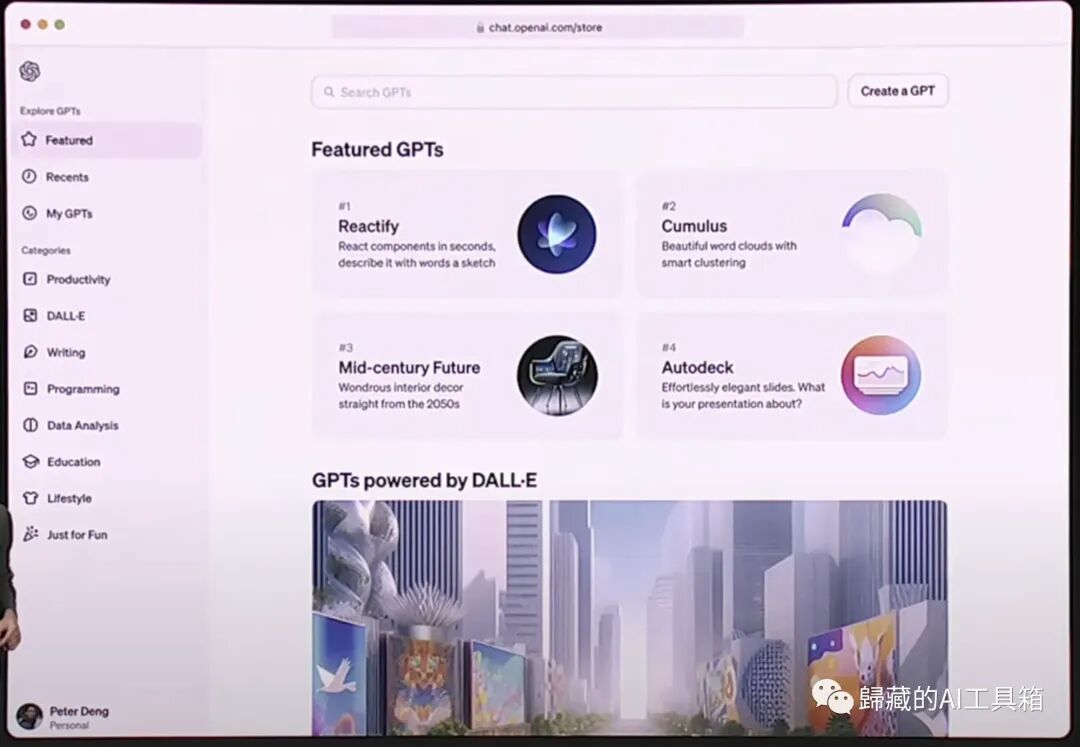Click the Just for Fun party icon
Viewport: 1080px width, 747px height.
coord(30,534)
